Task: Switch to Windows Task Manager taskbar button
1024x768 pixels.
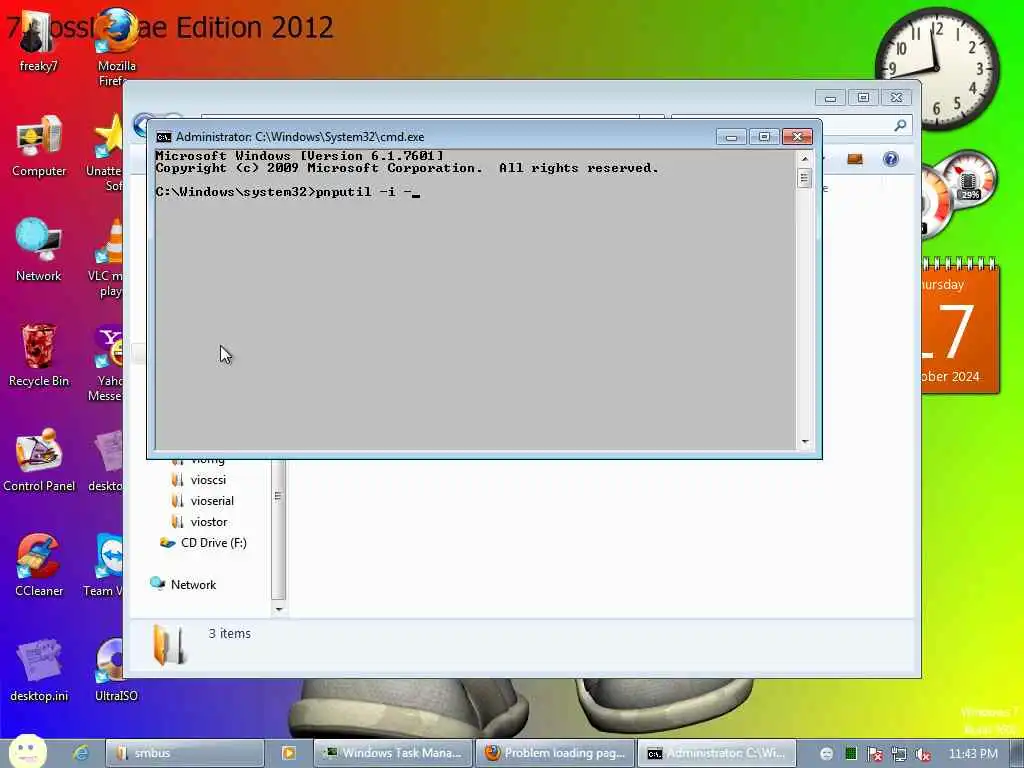Action: pyautogui.click(x=392, y=753)
